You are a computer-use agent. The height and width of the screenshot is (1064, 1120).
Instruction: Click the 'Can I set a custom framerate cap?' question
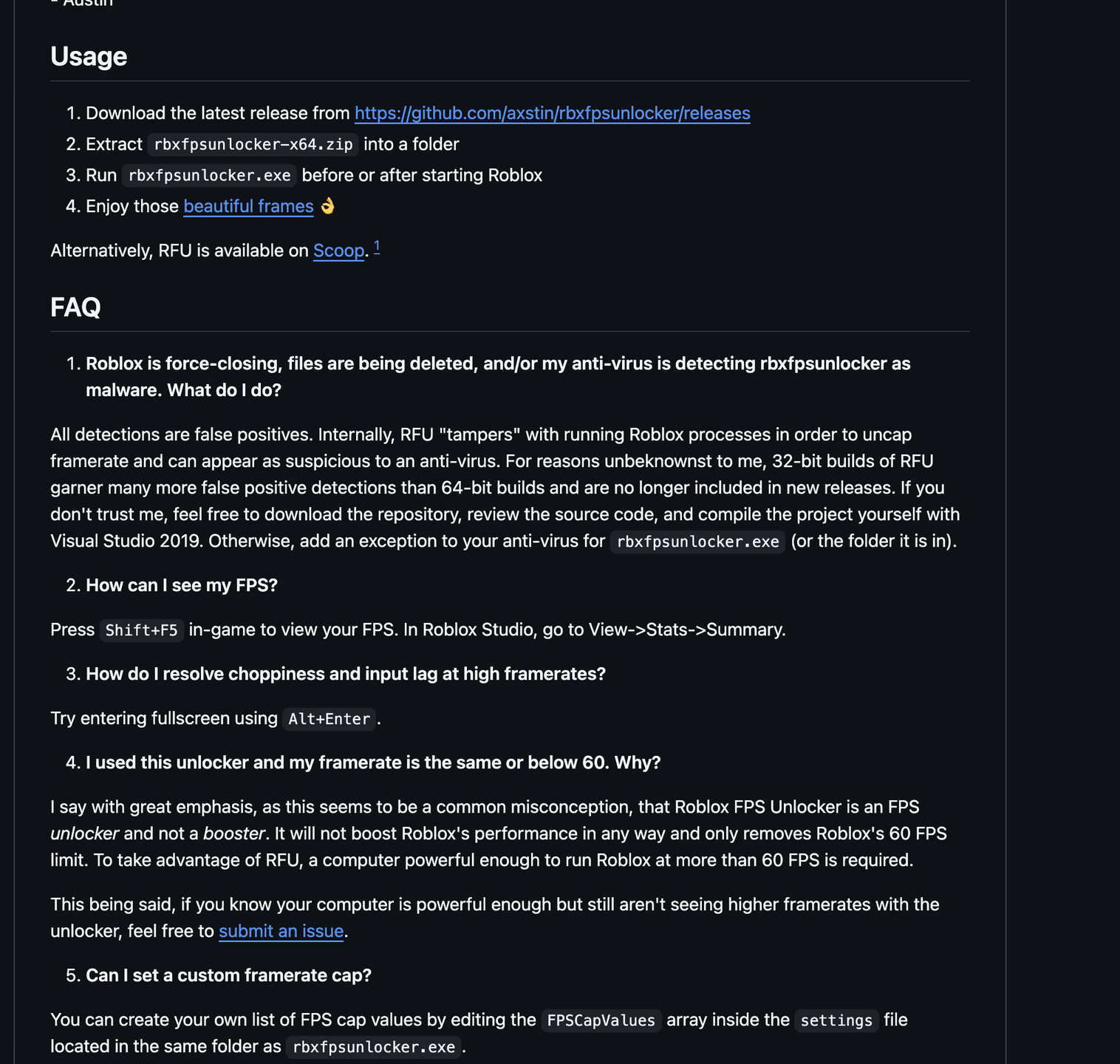(228, 975)
